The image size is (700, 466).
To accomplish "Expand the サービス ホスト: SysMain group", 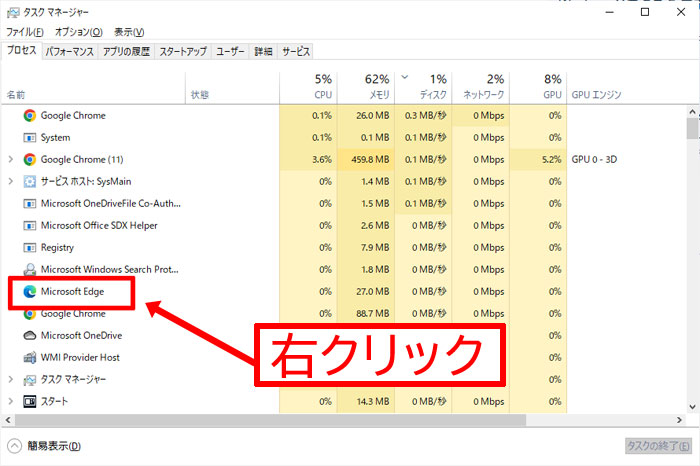I will coord(10,181).
